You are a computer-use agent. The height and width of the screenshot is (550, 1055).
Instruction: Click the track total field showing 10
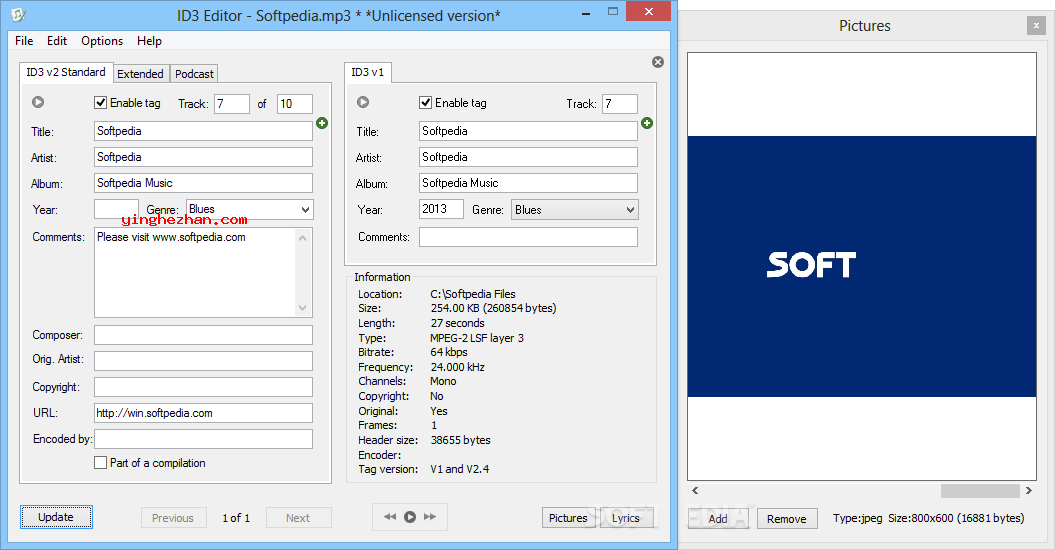[295, 104]
